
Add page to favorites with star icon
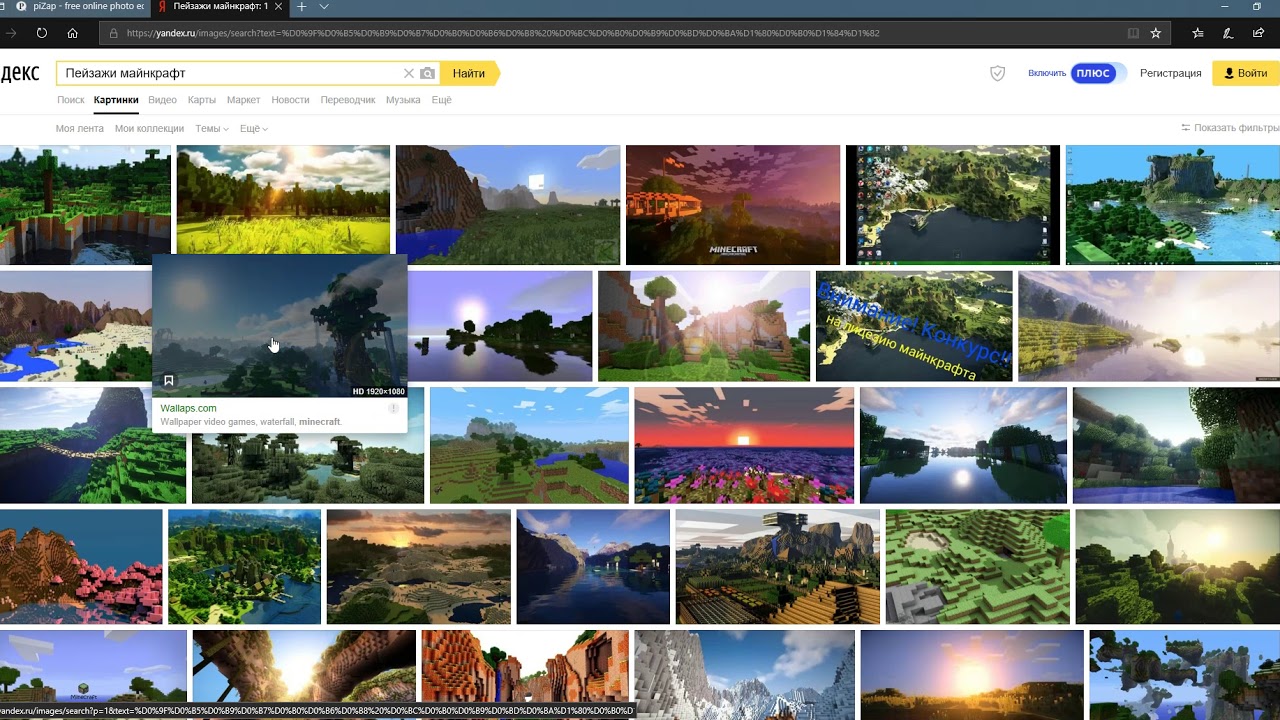(1156, 33)
